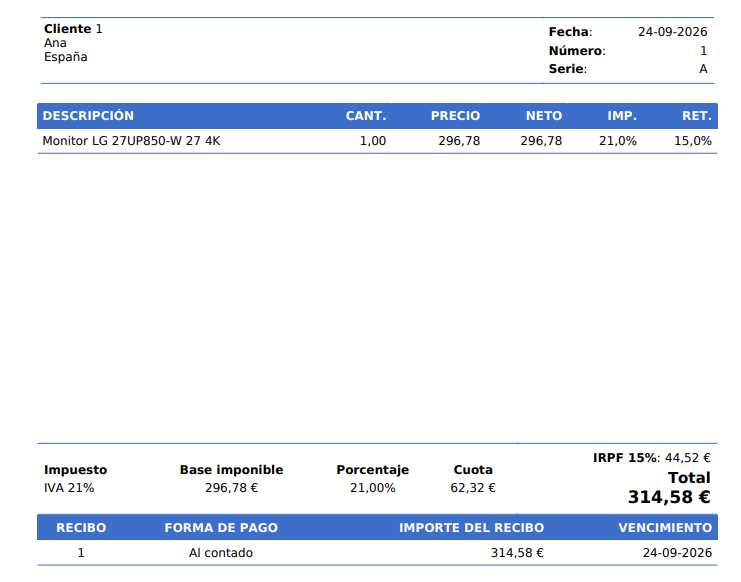This screenshot has width=741, height=582.
Task: Click the CANT. column header
Action: 366,116
